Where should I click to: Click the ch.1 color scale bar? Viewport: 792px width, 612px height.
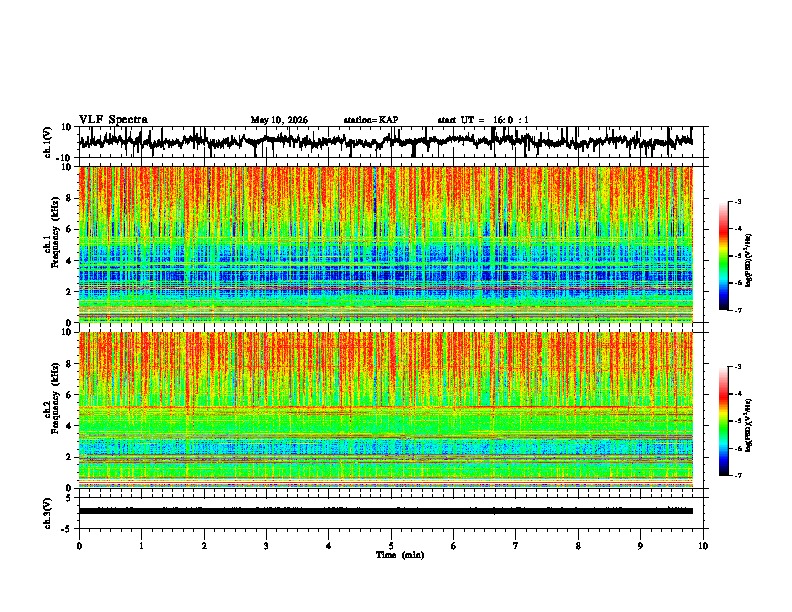coord(724,256)
